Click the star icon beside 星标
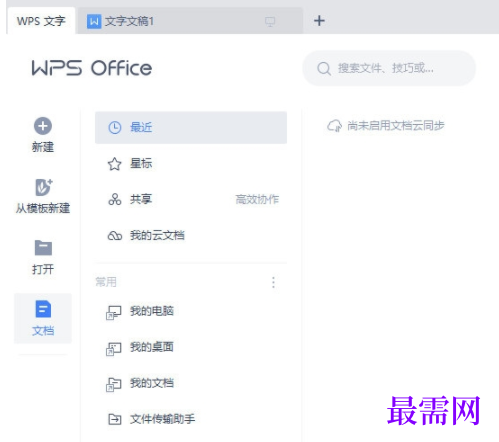499x442 pixels. point(114,164)
